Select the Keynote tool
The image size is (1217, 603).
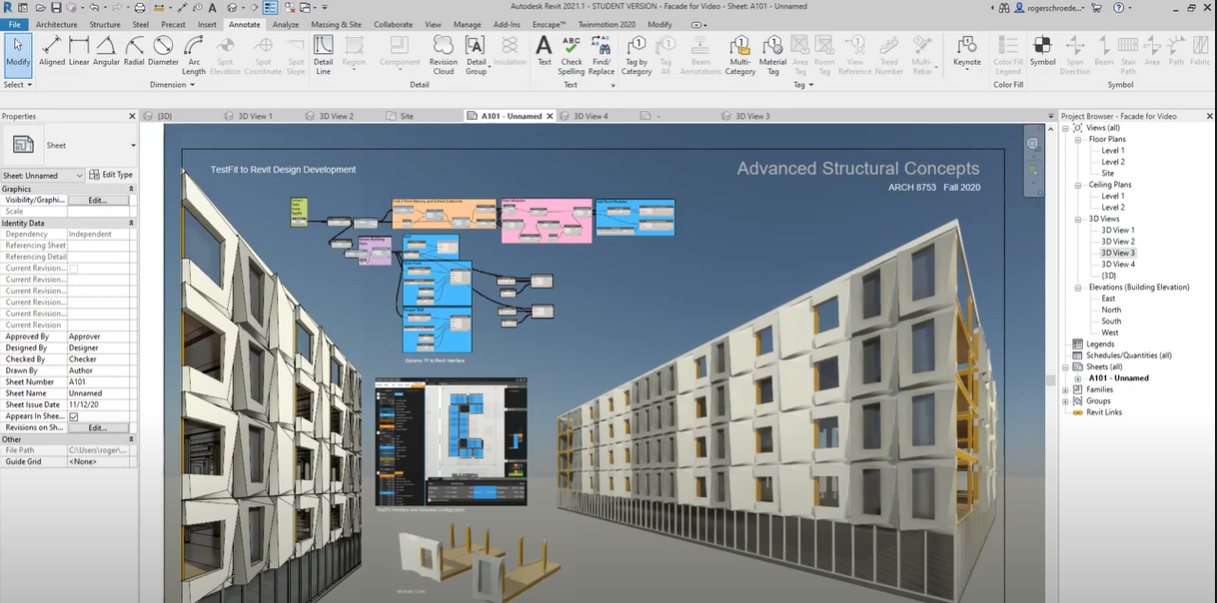click(966, 50)
